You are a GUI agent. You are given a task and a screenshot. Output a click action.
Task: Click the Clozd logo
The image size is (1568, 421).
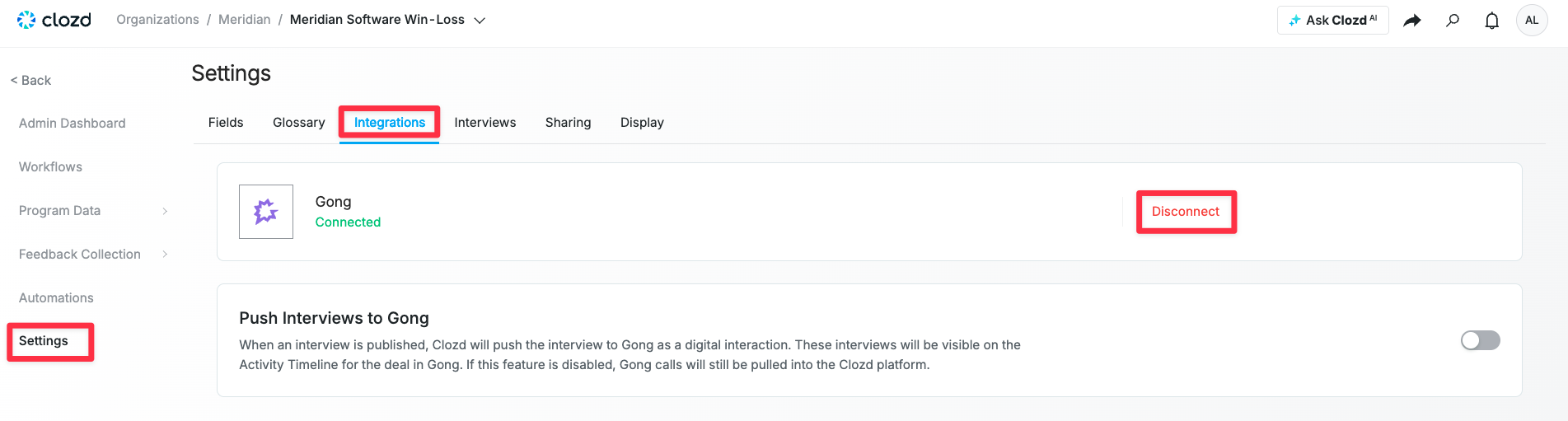[54, 20]
